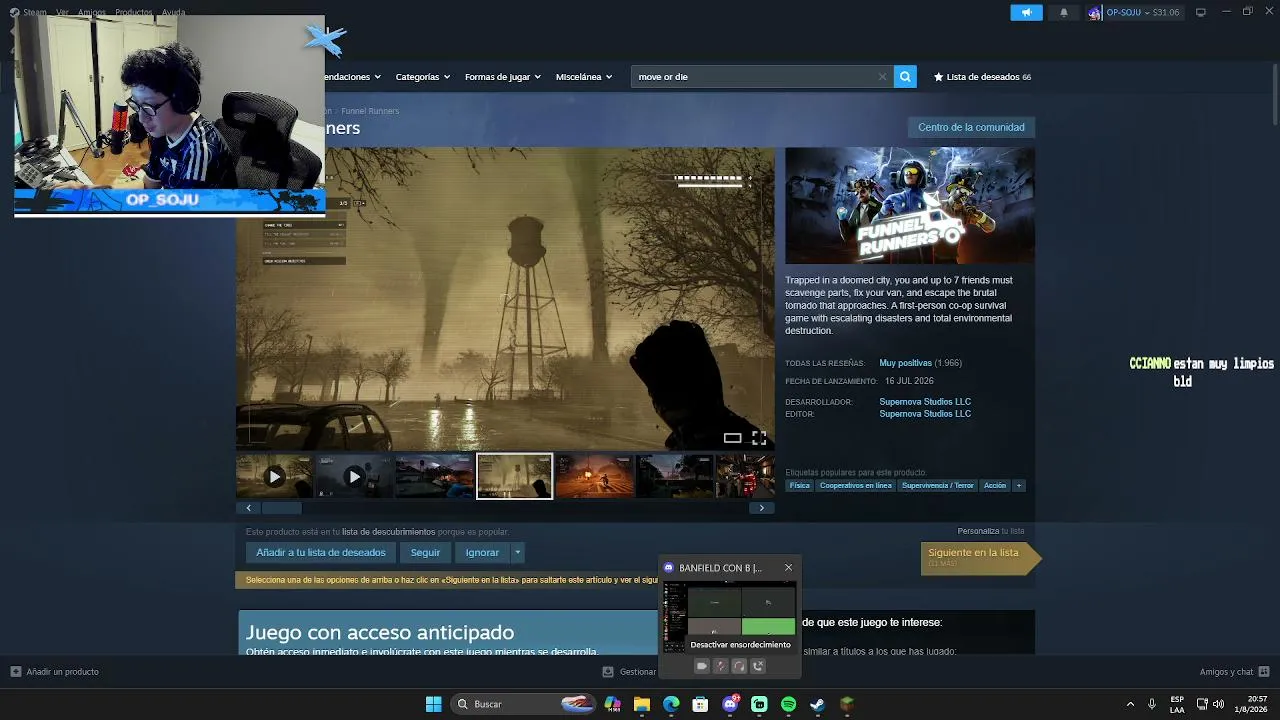This screenshot has height=720, width=1280.
Task: Play the first trailer thumbnail
Action: point(274,477)
